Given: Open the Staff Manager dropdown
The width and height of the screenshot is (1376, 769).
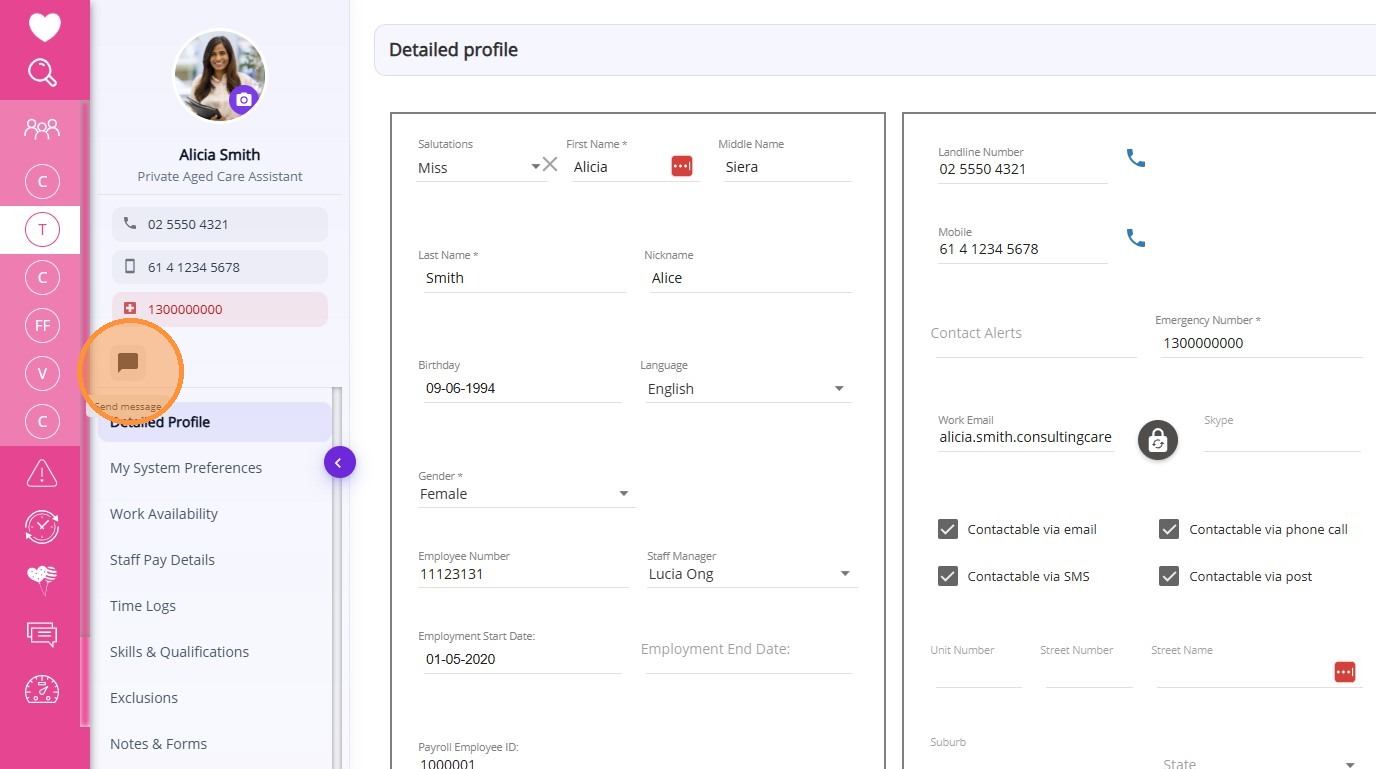Looking at the screenshot, I should pos(845,574).
